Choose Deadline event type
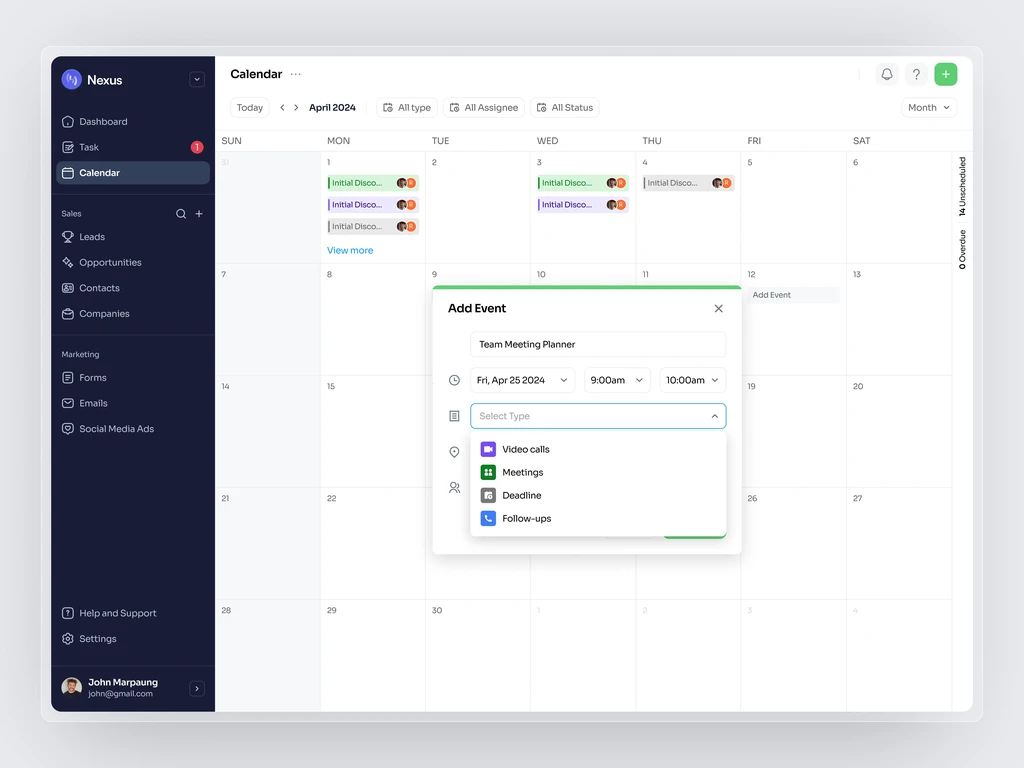Image resolution: width=1024 pixels, height=768 pixels. coord(598,496)
